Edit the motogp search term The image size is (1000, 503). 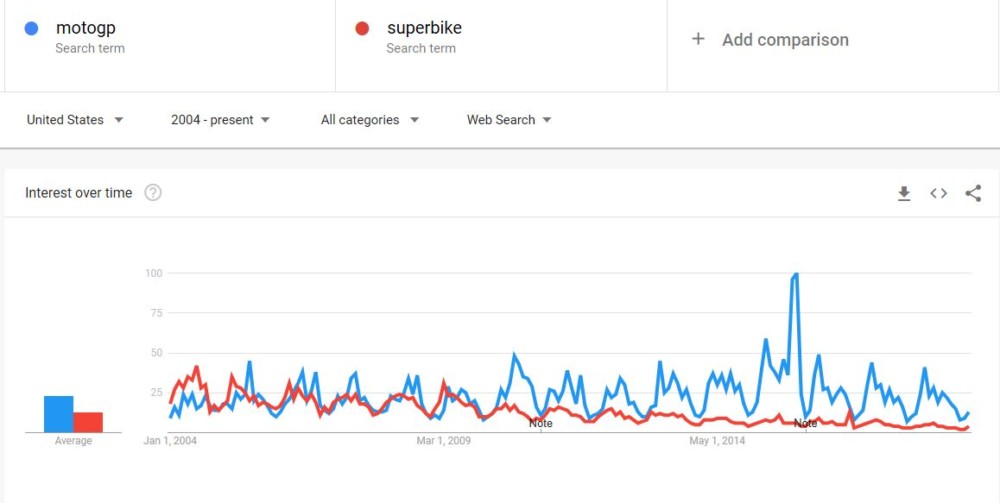point(86,29)
